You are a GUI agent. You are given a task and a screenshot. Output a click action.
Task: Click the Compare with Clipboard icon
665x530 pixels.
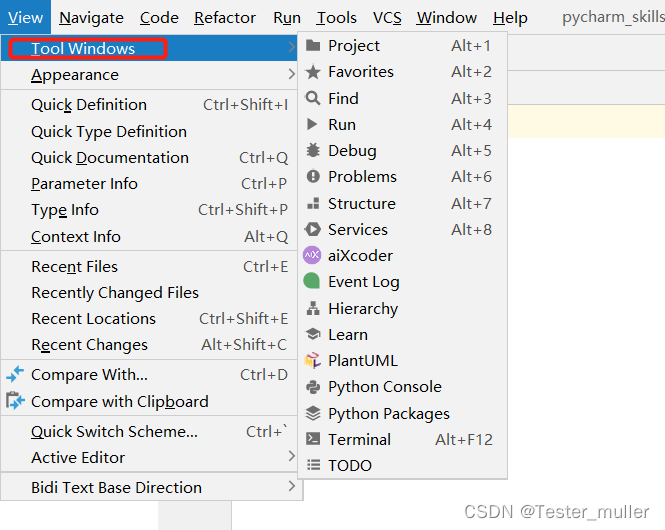15,401
